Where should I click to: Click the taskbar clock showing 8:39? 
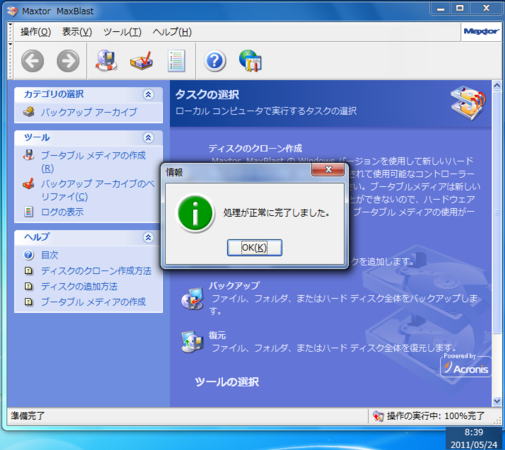474,432
